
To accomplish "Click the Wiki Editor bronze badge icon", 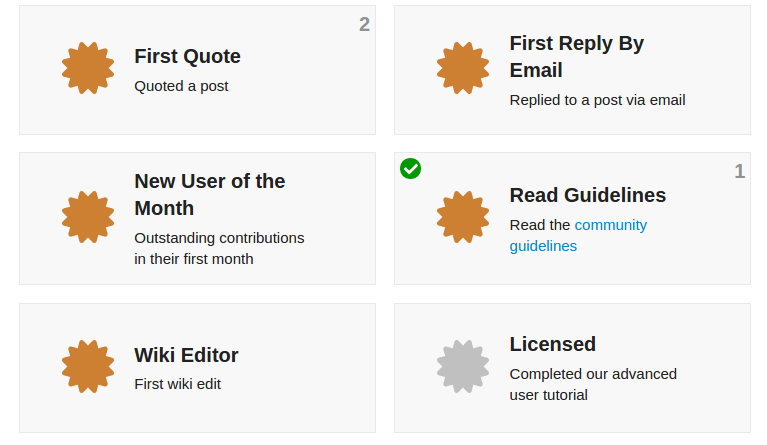I will [88, 366].
